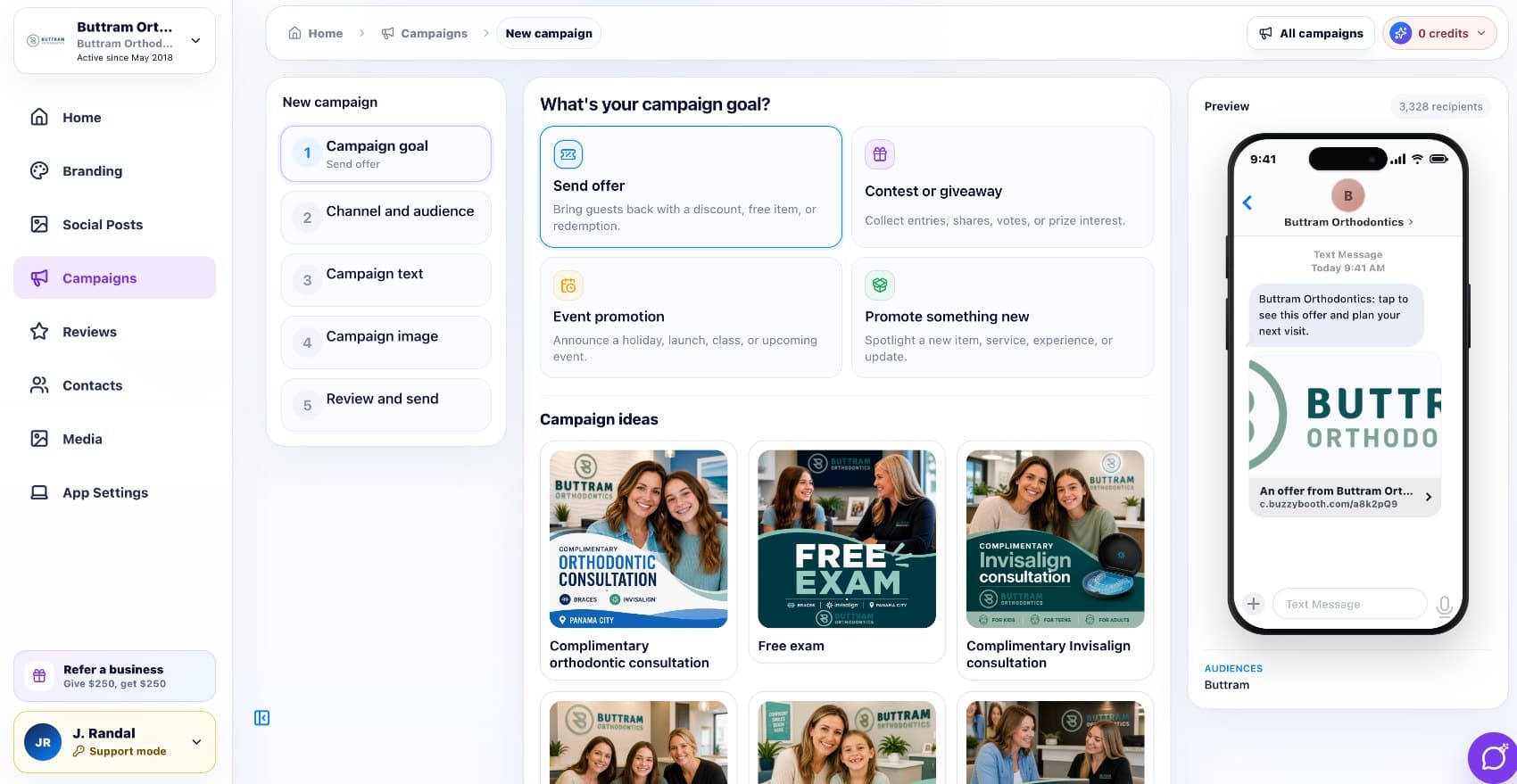Click the Support mode label
1517x784 pixels.
[128, 751]
